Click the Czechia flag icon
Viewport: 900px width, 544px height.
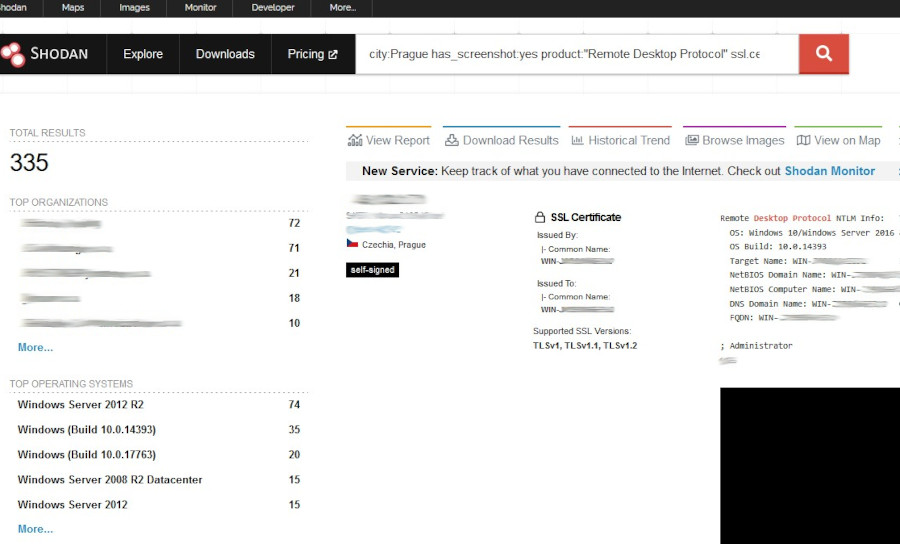click(352, 244)
